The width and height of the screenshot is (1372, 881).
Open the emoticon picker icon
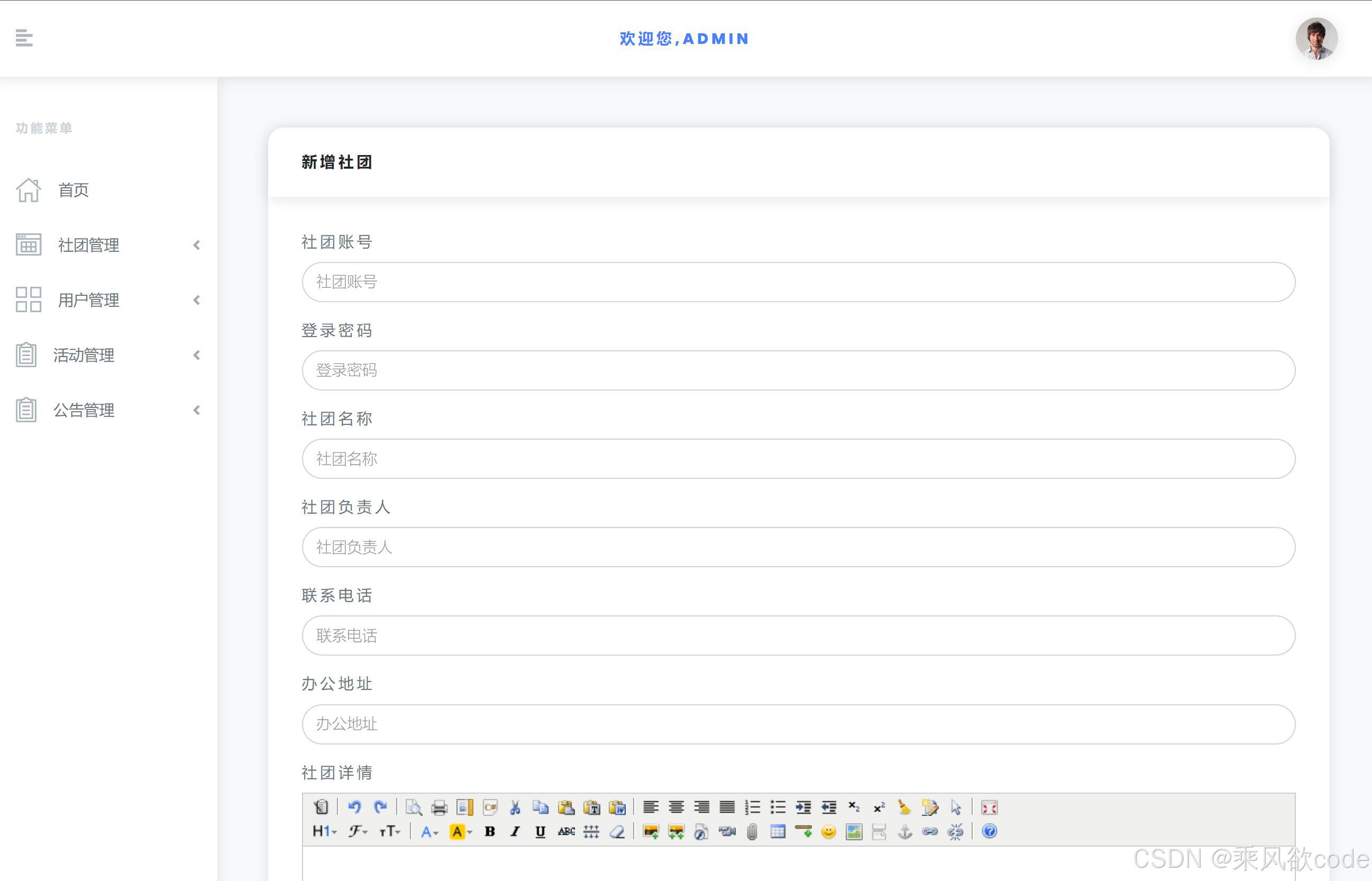[828, 832]
